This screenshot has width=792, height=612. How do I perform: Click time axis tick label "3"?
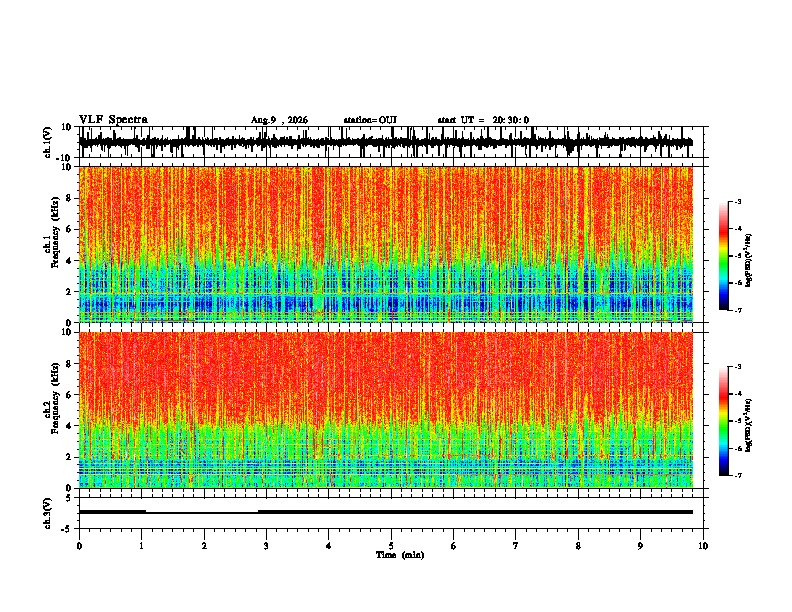[266, 546]
